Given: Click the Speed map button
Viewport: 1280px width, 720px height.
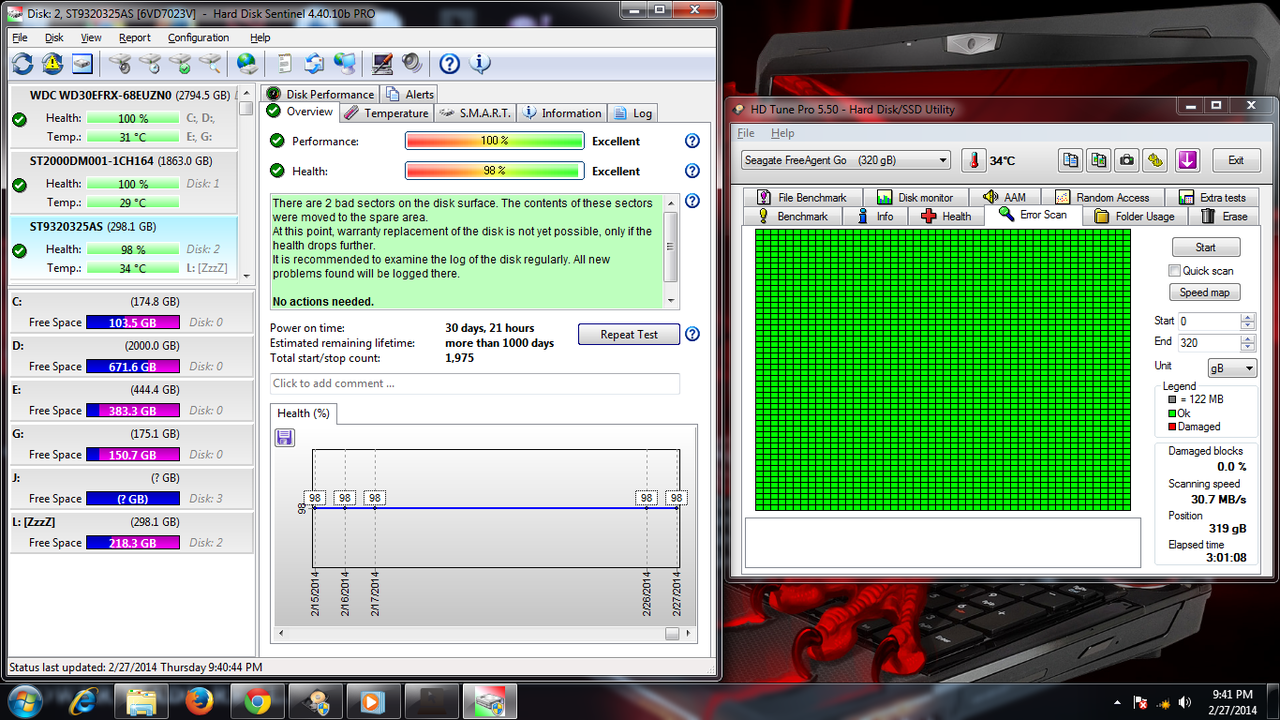Looking at the screenshot, I should pos(1205,292).
